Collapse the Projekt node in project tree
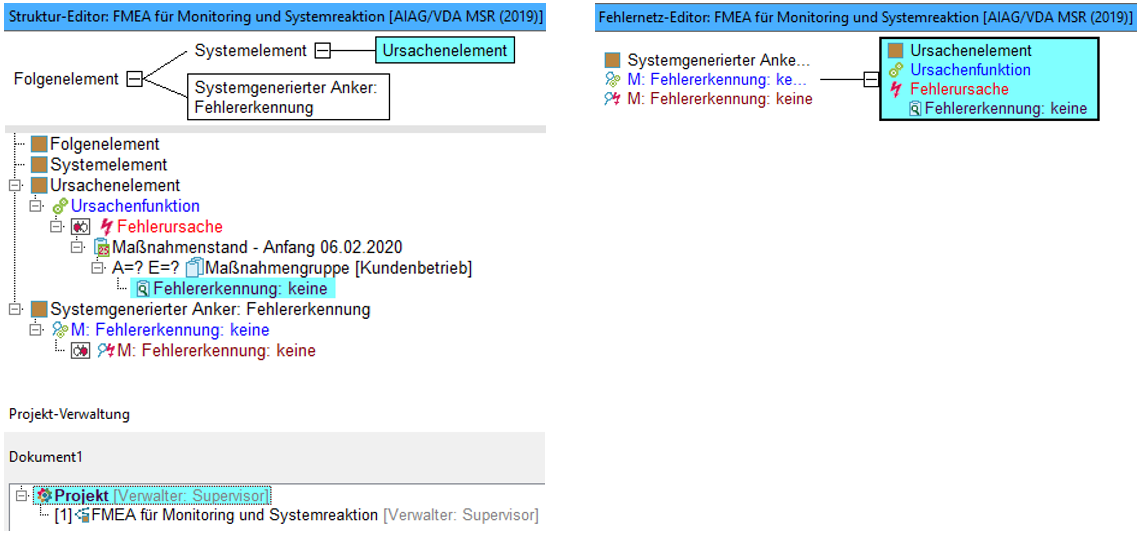 click(x=20, y=496)
